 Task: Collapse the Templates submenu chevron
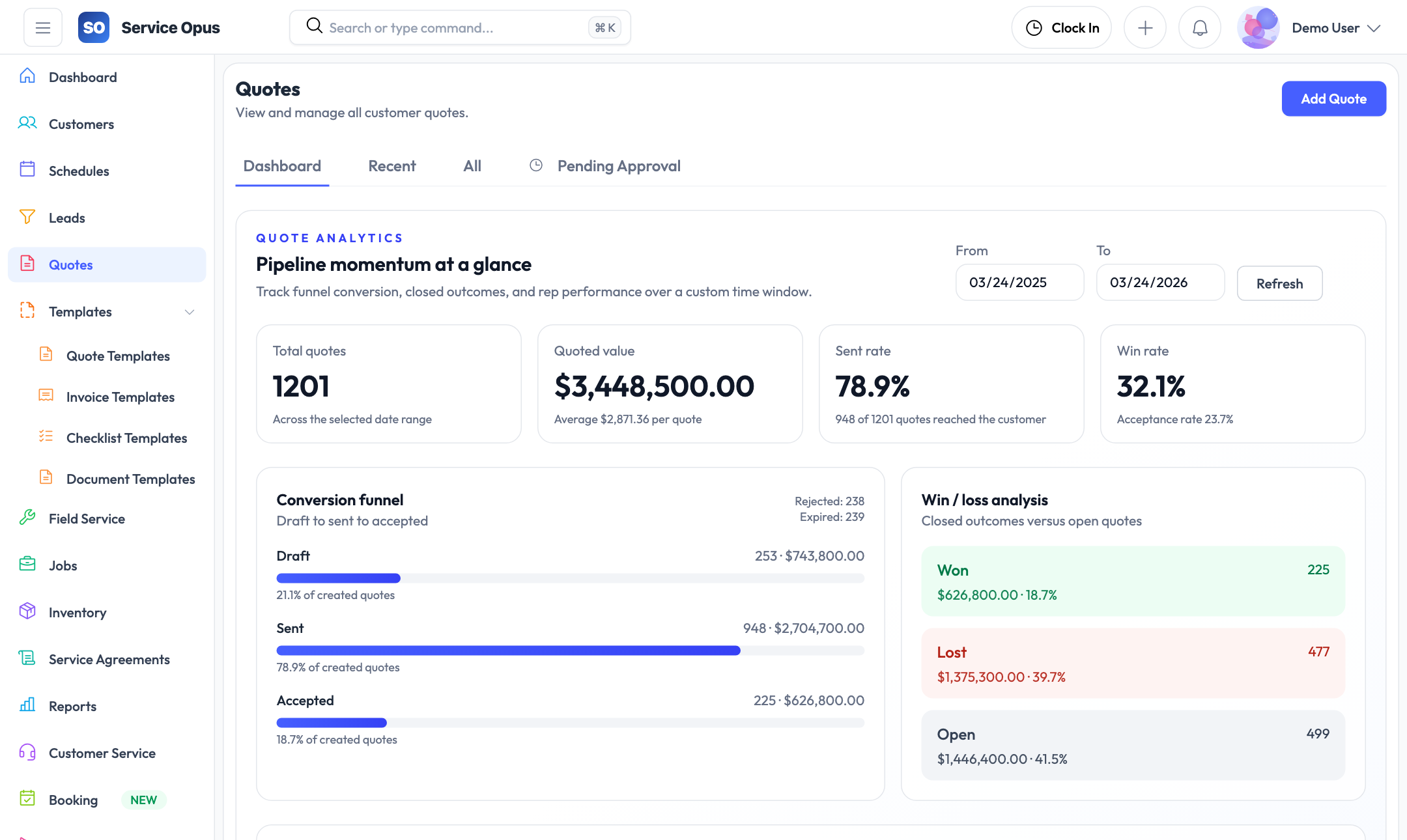coord(190,312)
